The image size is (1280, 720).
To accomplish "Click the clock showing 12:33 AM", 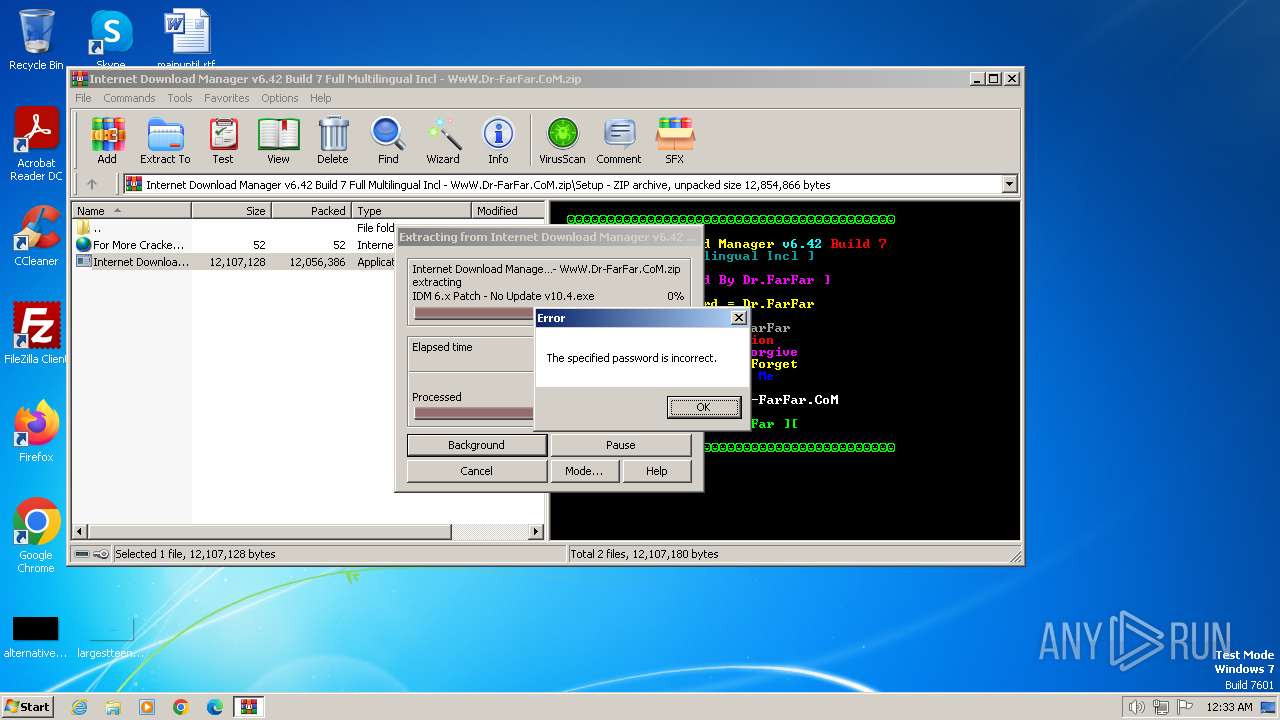I will (x=1229, y=707).
